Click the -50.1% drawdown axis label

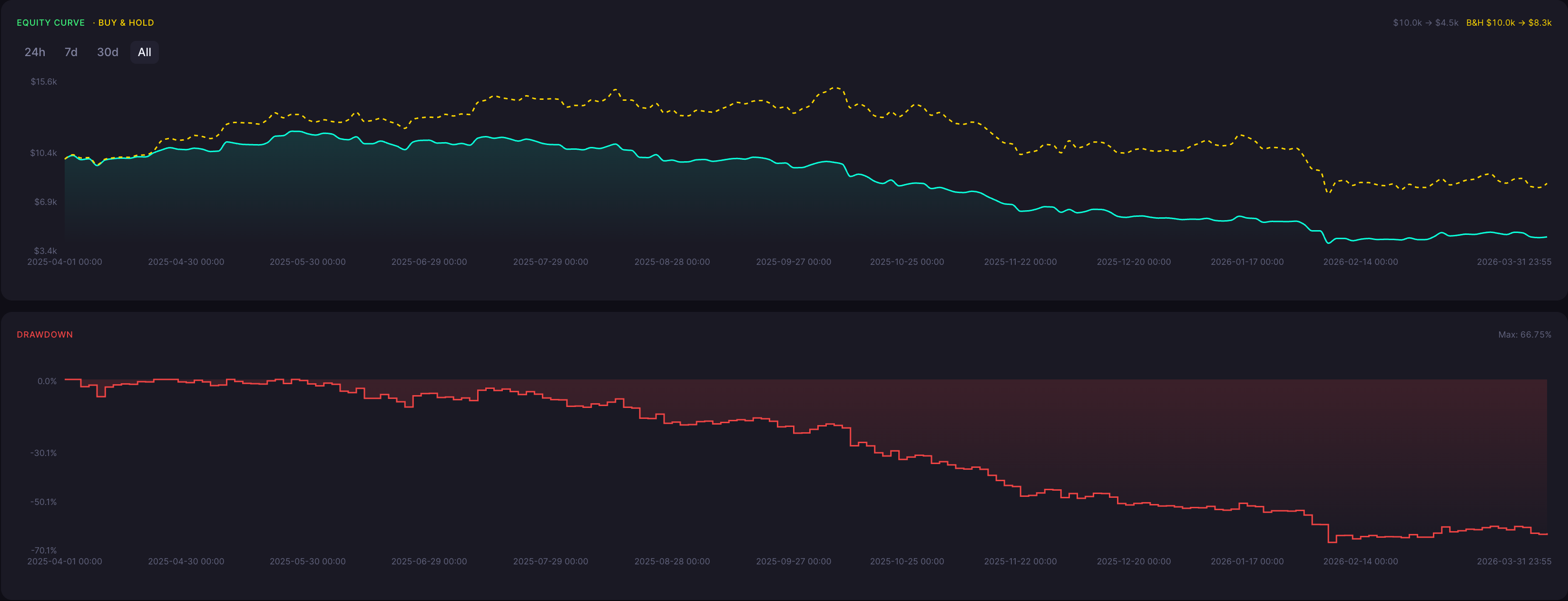tap(43, 502)
